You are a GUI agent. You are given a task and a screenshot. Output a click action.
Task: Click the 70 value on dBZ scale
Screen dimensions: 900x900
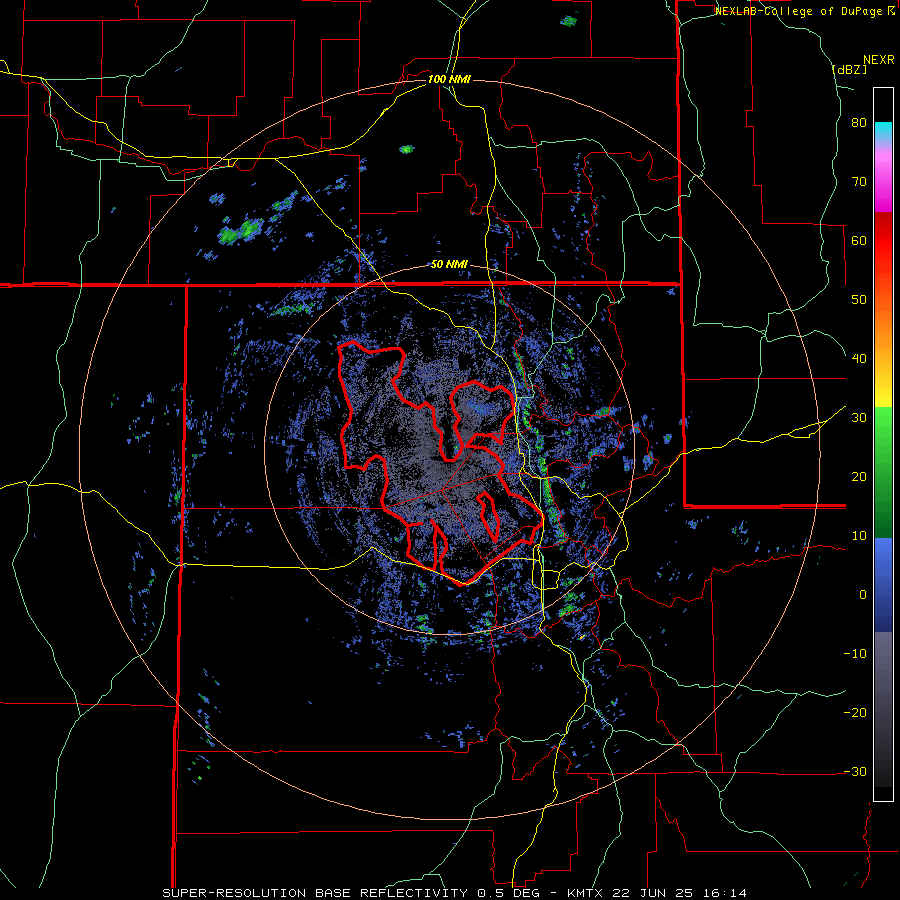[859, 182]
